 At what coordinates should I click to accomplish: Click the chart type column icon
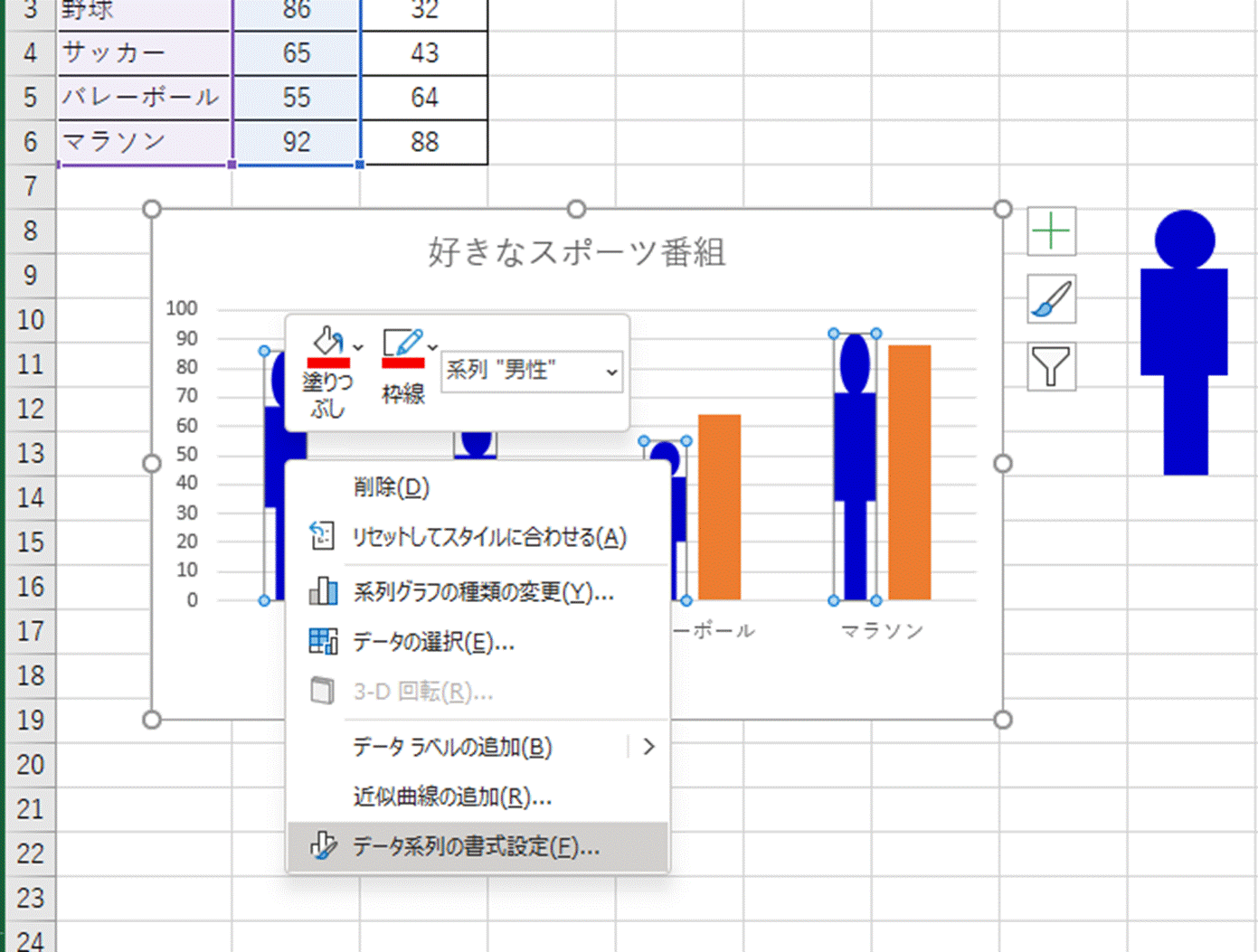pyautogui.click(x=323, y=591)
